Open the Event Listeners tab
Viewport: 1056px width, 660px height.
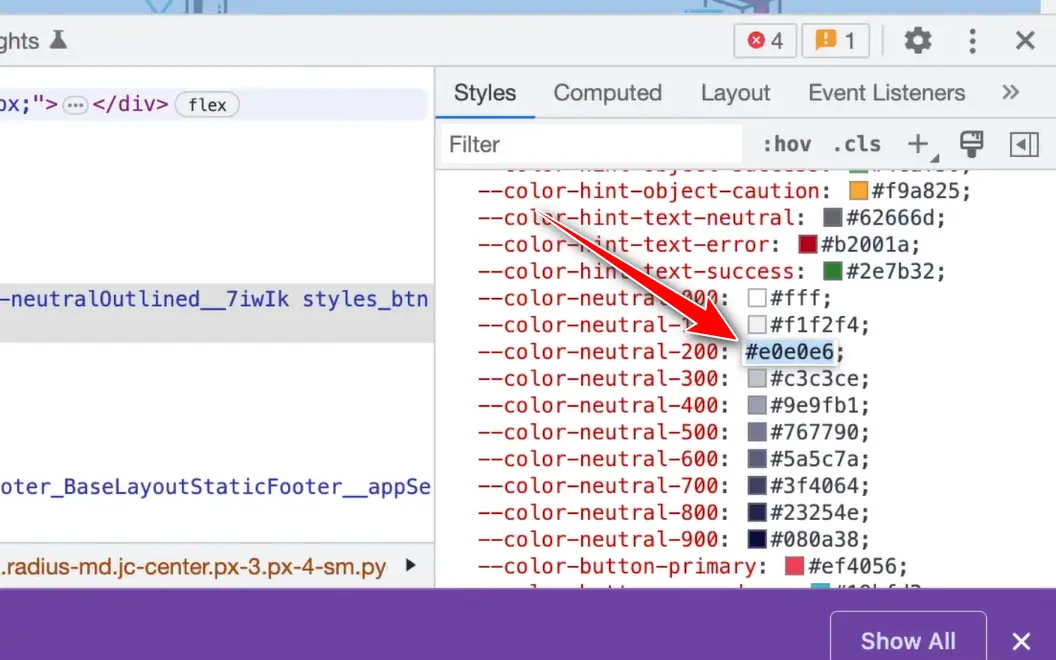(x=886, y=93)
